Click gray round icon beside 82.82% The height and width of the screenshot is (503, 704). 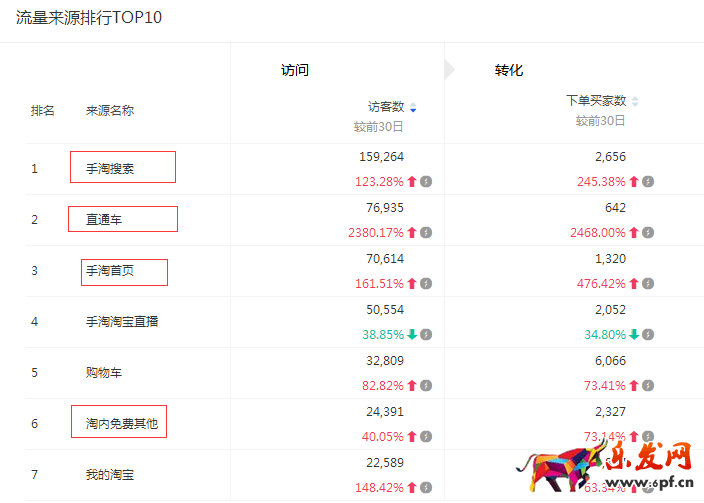click(426, 385)
